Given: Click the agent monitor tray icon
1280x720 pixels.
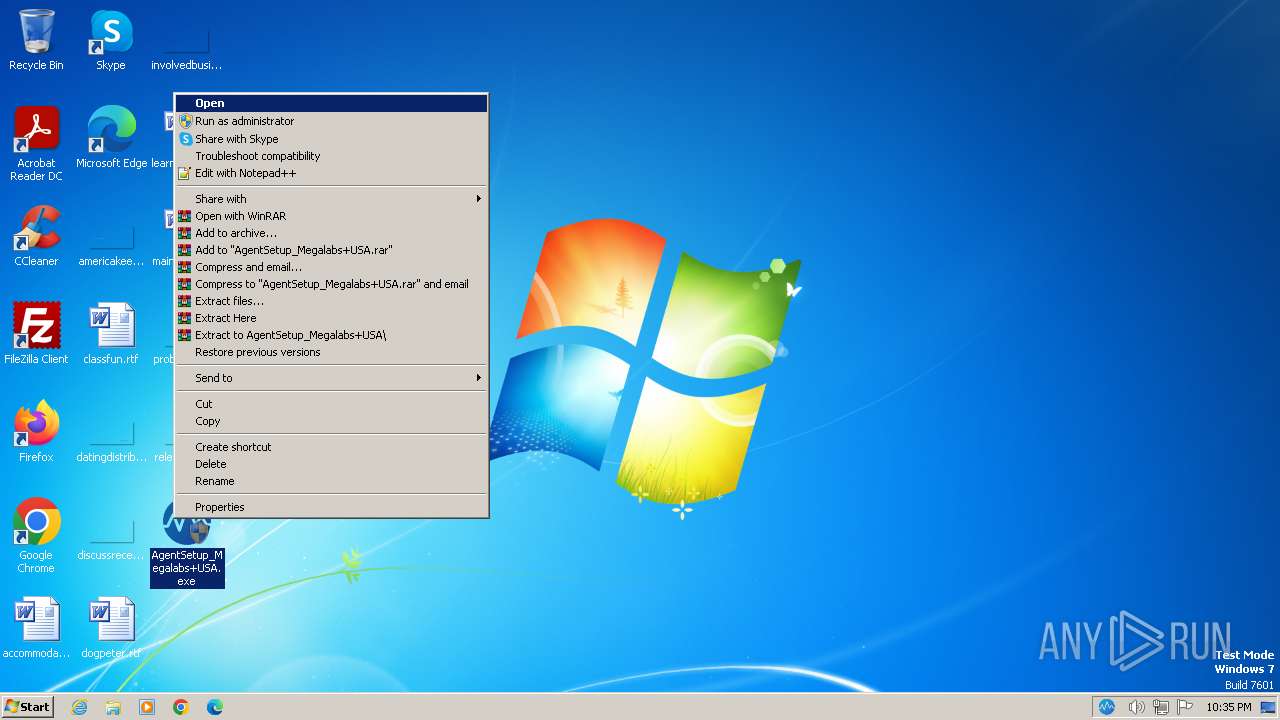Looking at the screenshot, I should pyautogui.click(x=1107, y=707).
